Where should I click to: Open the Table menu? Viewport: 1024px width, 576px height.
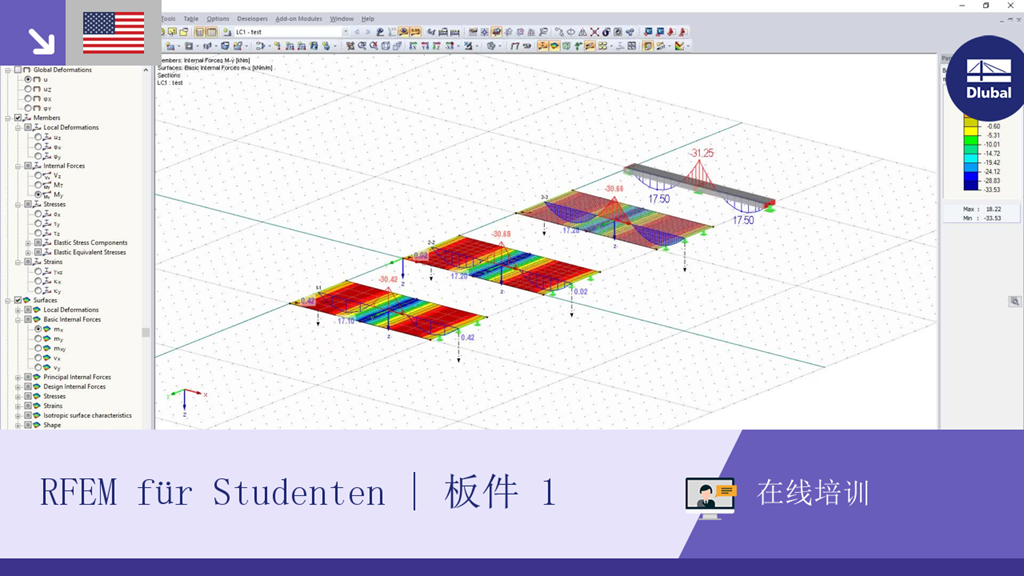coord(191,19)
